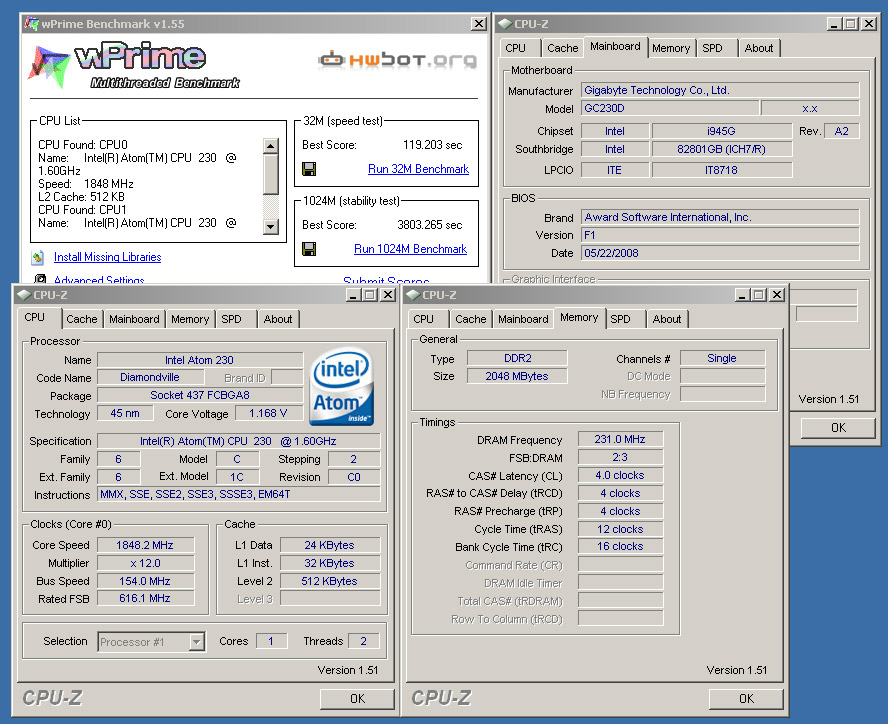Viewport: 888px width, 724px height.
Task: Select Cache tab in Memory window
Action: [x=471, y=319]
